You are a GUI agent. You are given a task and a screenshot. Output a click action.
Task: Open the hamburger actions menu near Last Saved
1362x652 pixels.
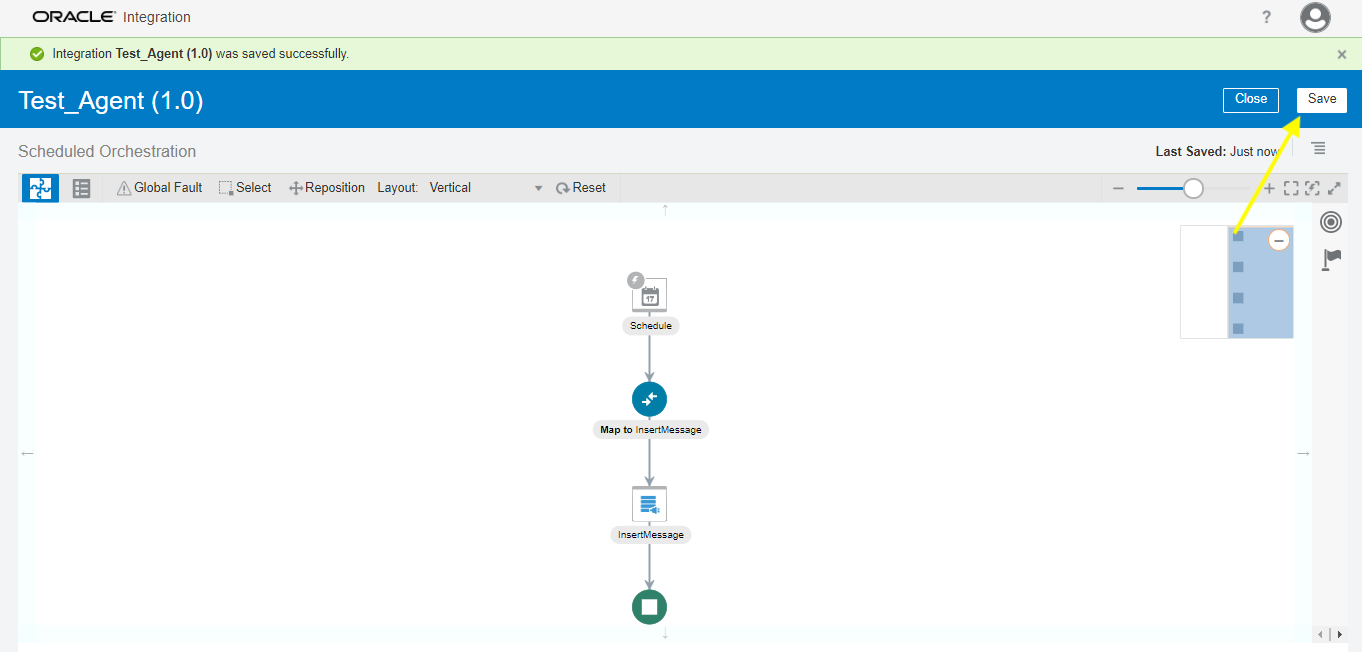(1318, 148)
